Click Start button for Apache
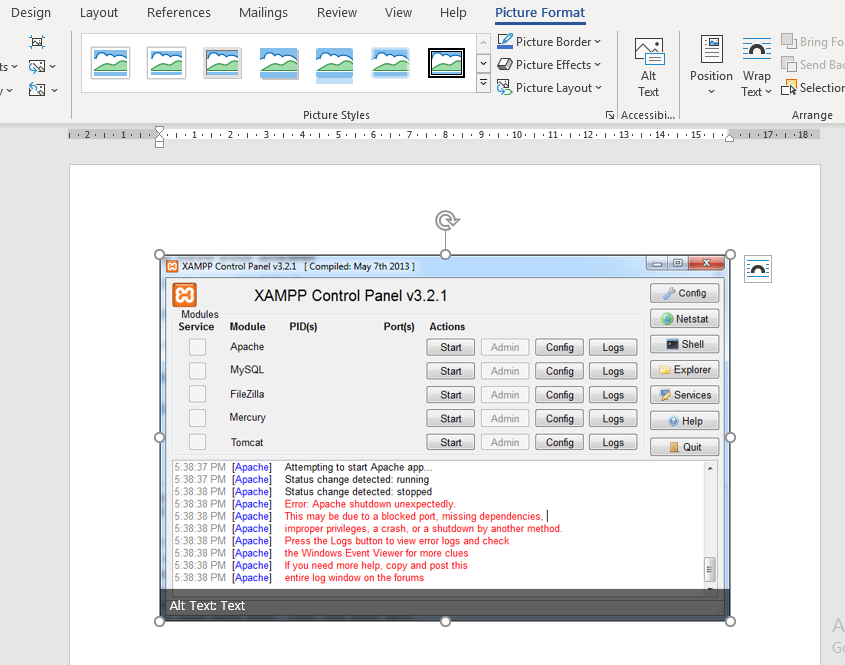This screenshot has width=845, height=665. tap(451, 348)
